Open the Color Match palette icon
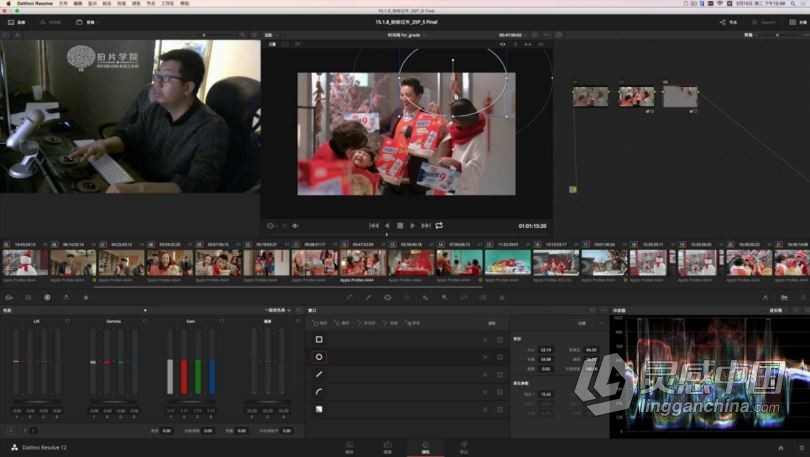Image resolution: width=810 pixels, height=457 pixels. [x=28, y=297]
